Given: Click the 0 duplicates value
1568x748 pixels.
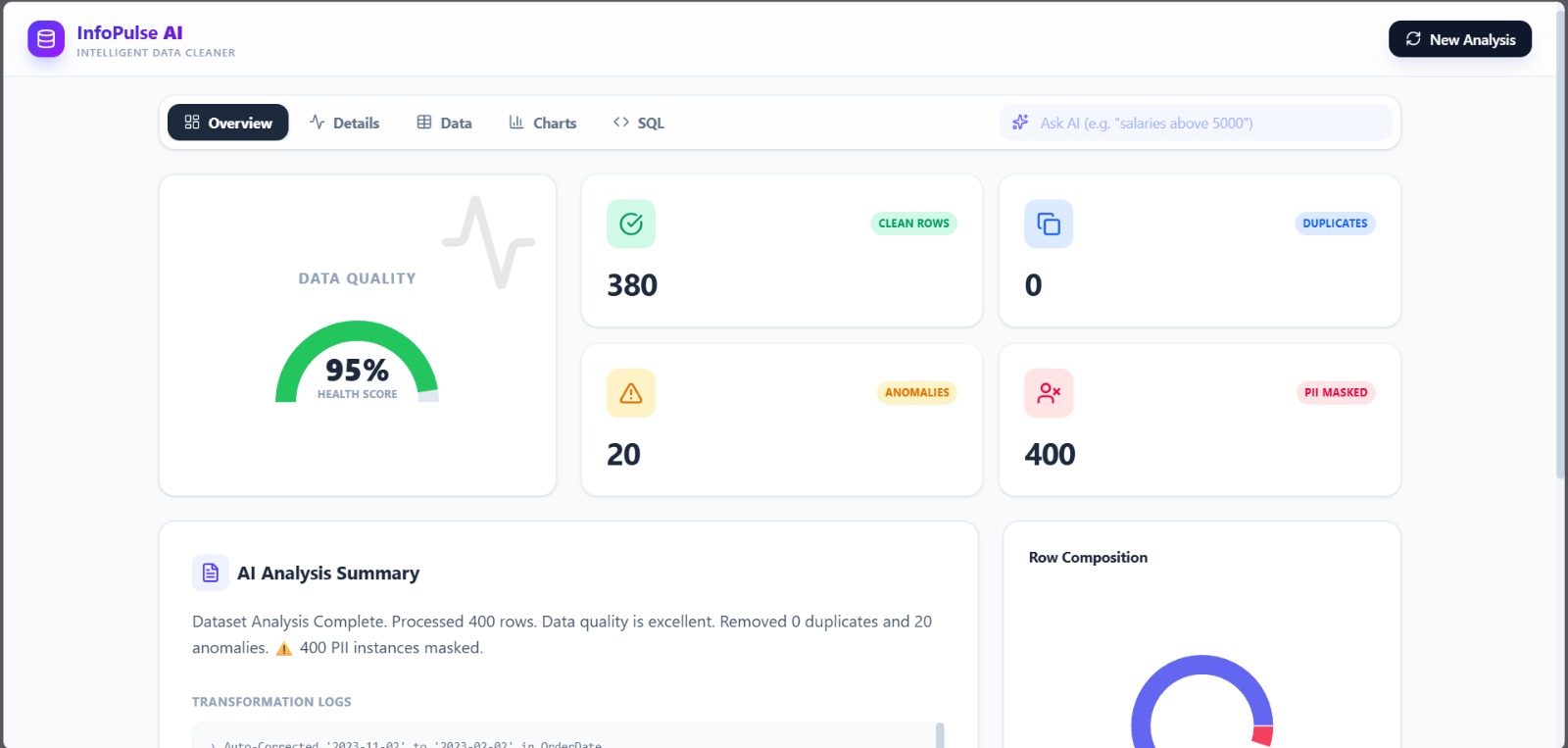Looking at the screenshot, I should (1033, 285).
